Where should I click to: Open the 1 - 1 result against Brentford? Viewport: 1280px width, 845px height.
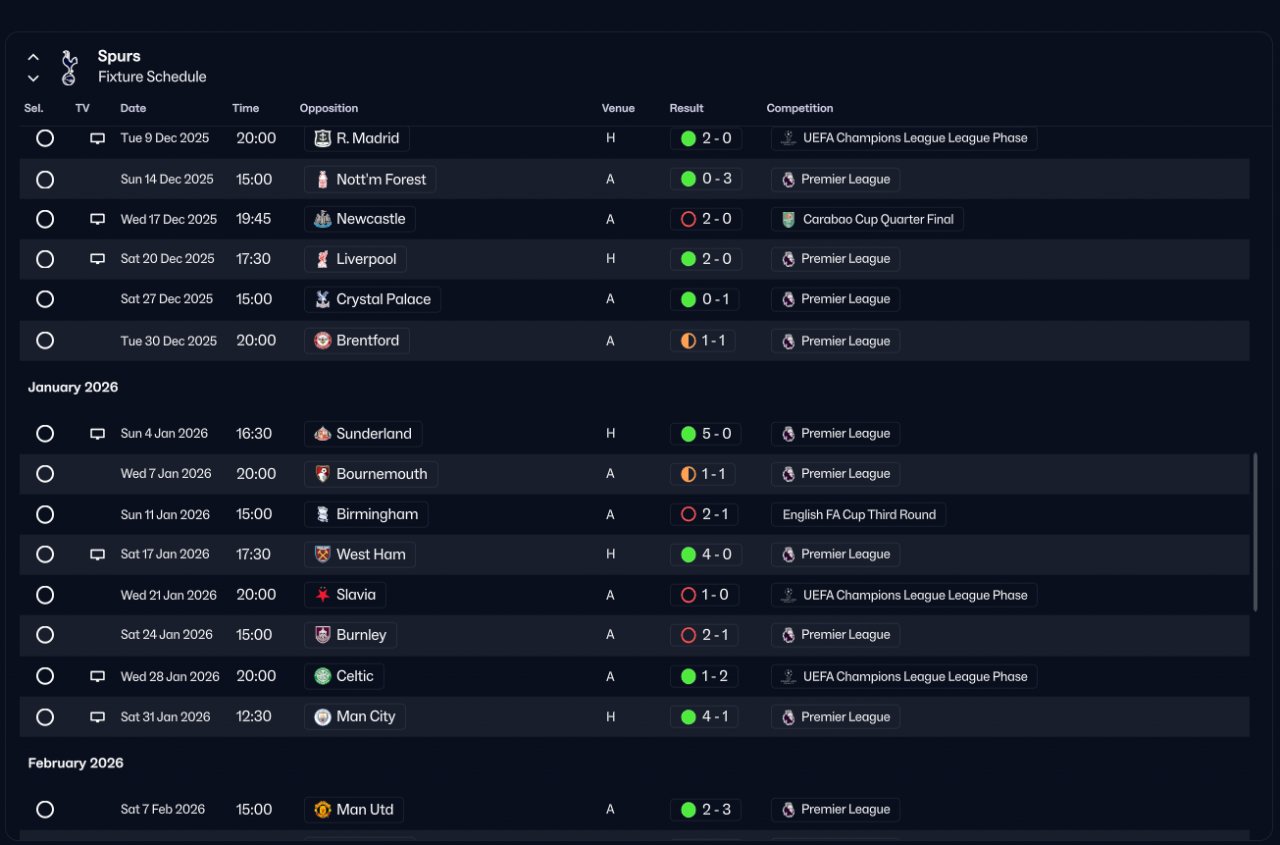(703, 341)
